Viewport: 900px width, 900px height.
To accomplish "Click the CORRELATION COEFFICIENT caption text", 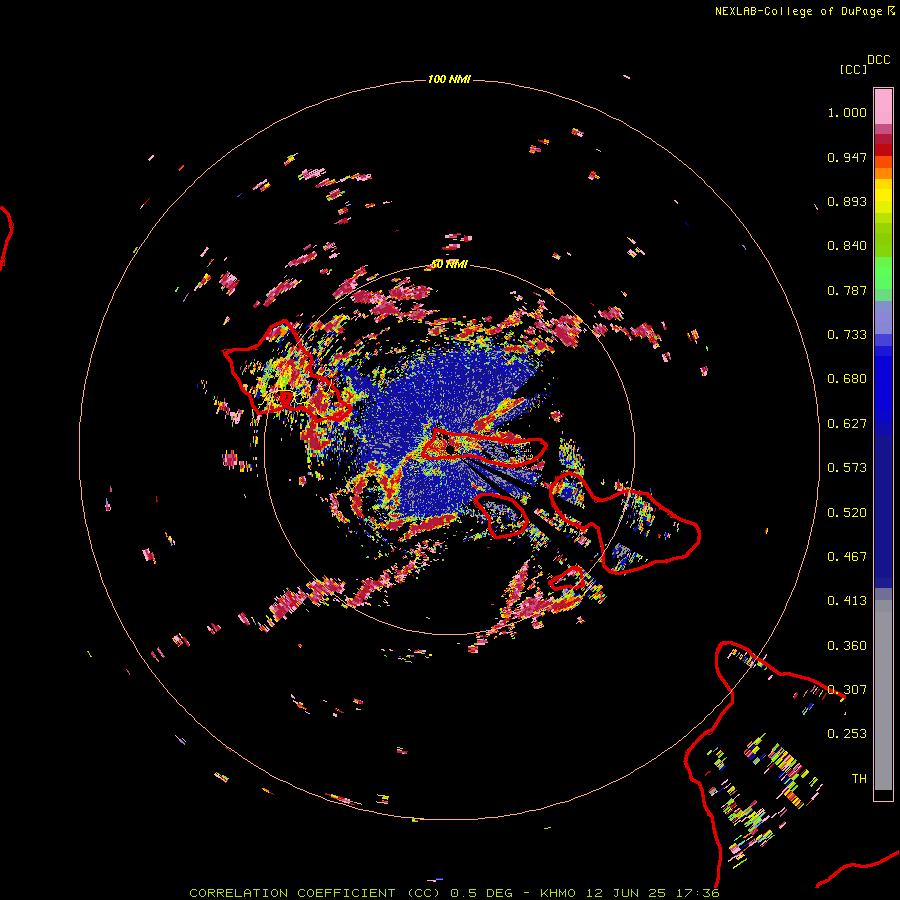I will (292, 893).
